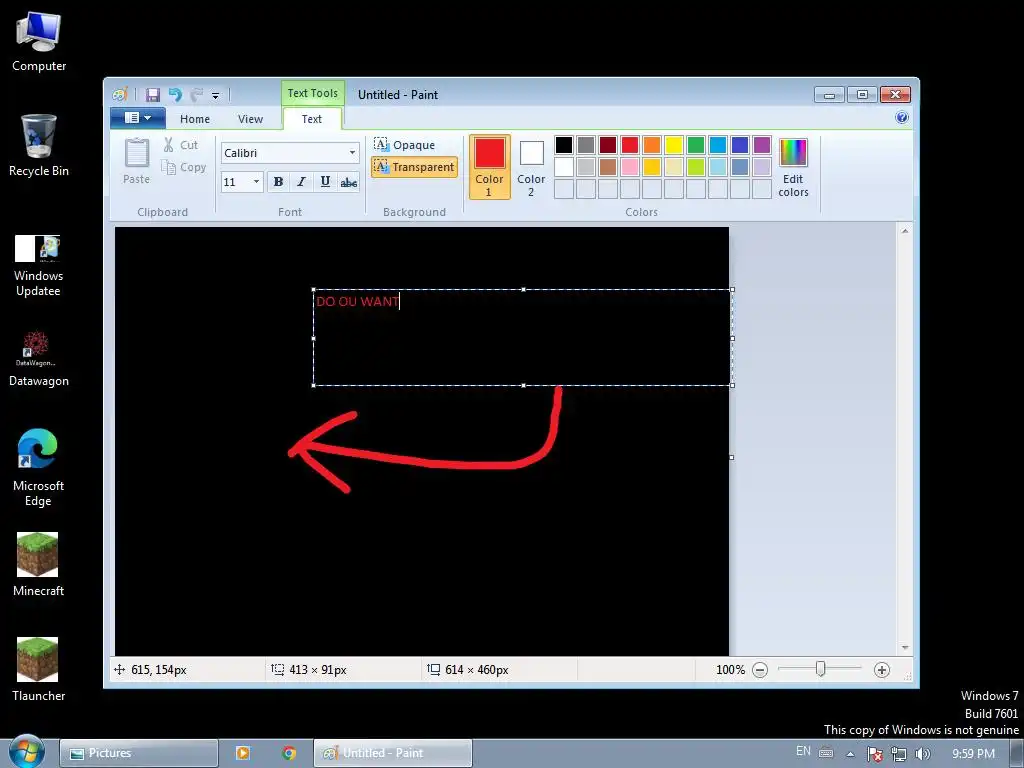
Task: Click the volume speaker tray icon
Action: tap(923, 754)
